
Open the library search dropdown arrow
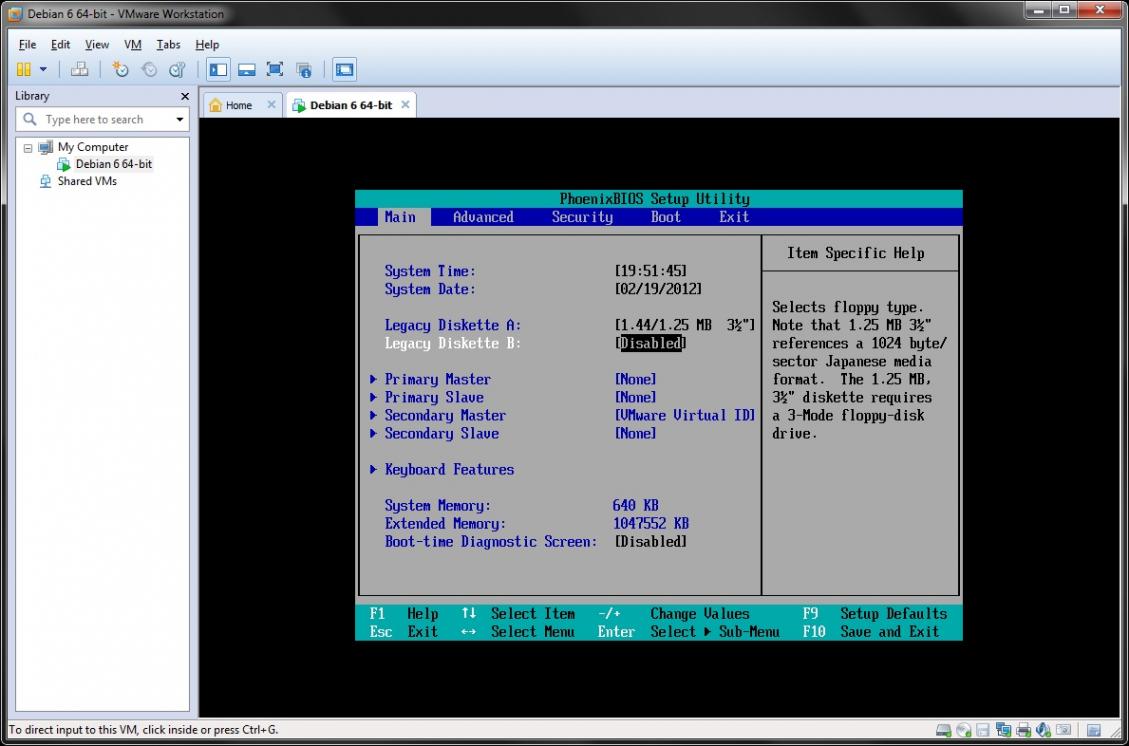point(180,120)
